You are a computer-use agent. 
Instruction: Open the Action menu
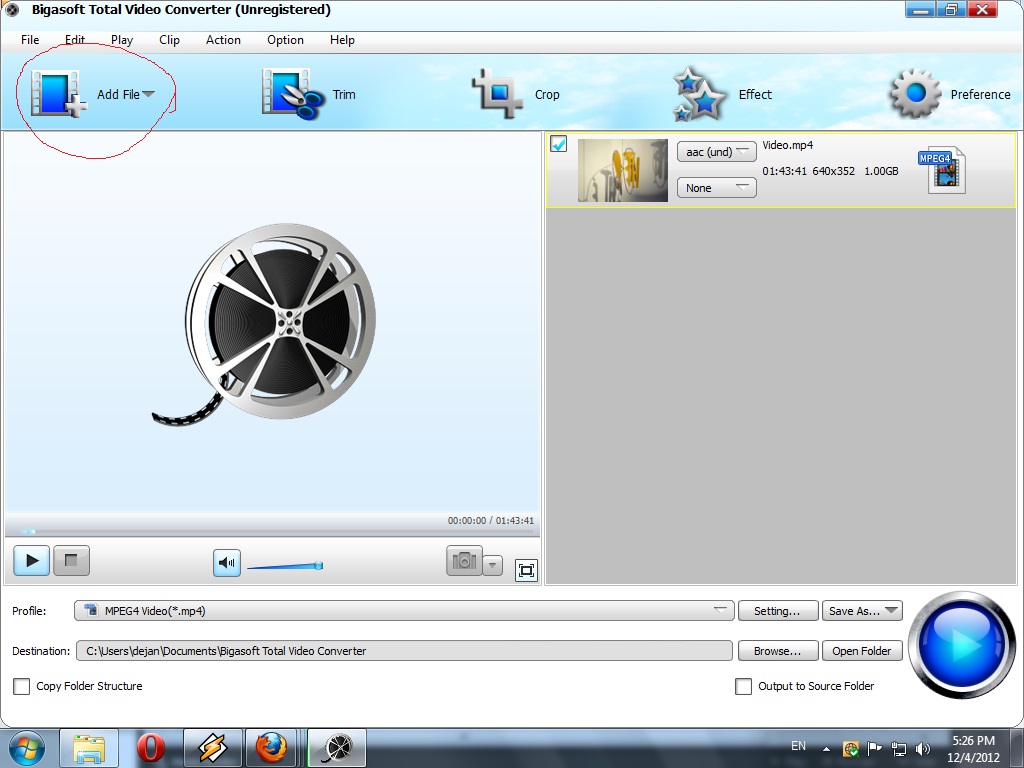click(x=223, y=40)
